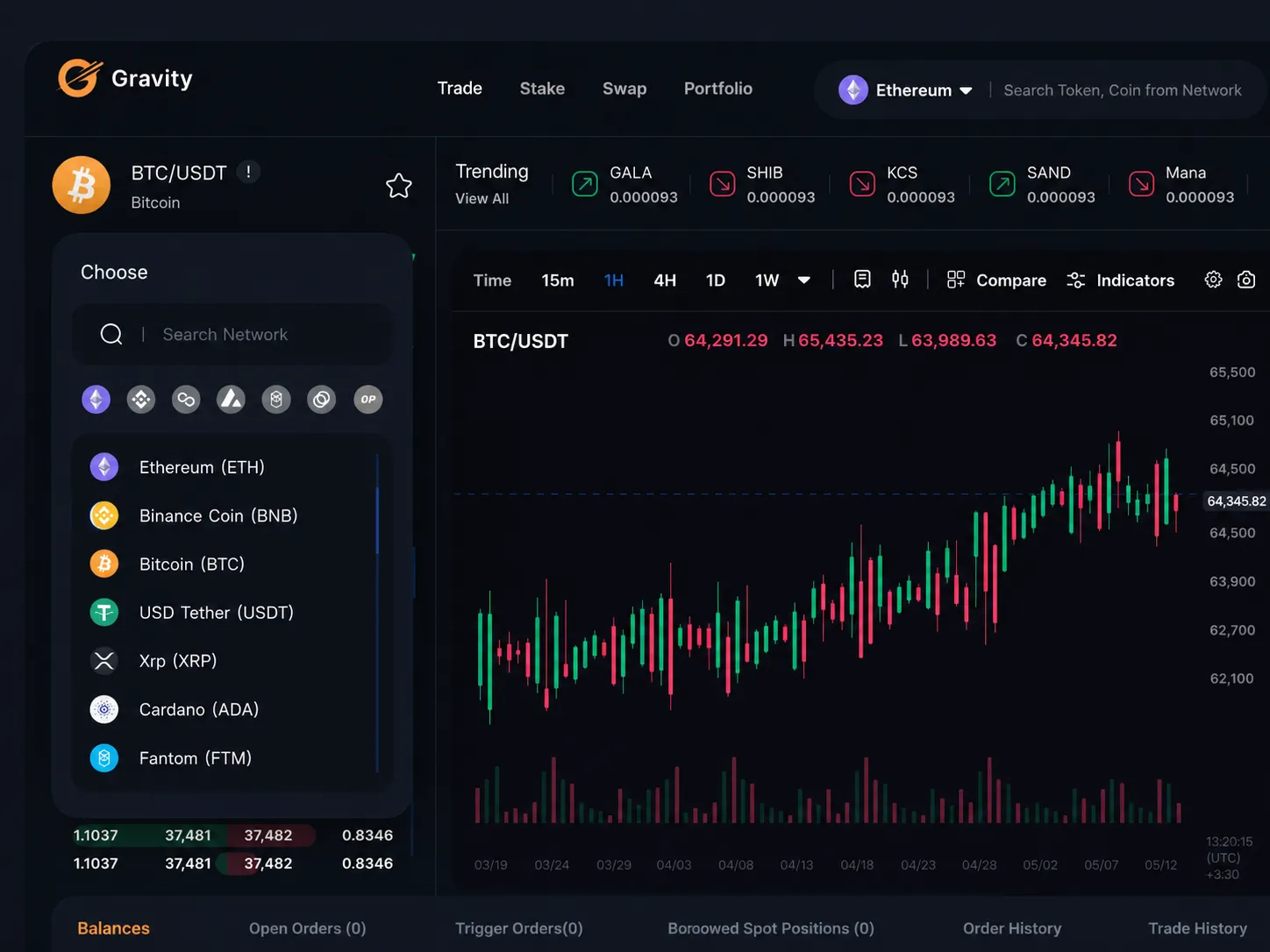
Task: Click the search magnifier icon in Choose panel
Action: (x=111, y=334)
